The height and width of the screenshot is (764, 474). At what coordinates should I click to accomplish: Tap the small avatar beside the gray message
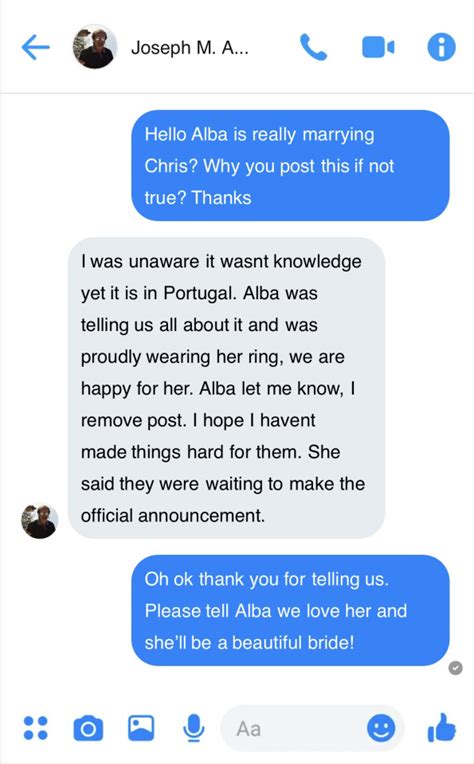[x=39, y=520]
